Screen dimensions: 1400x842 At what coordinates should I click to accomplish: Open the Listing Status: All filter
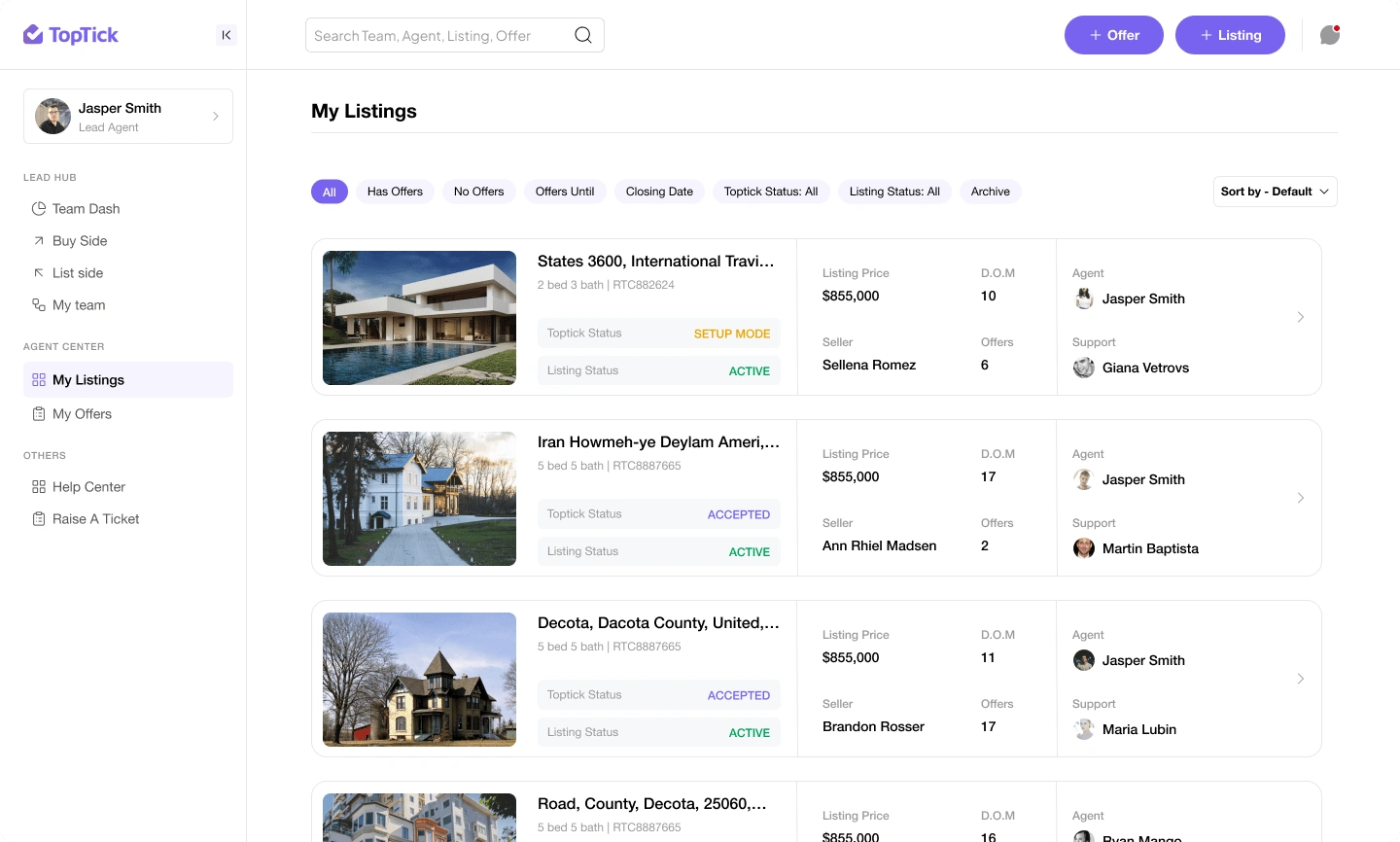(x=894, y=192)
